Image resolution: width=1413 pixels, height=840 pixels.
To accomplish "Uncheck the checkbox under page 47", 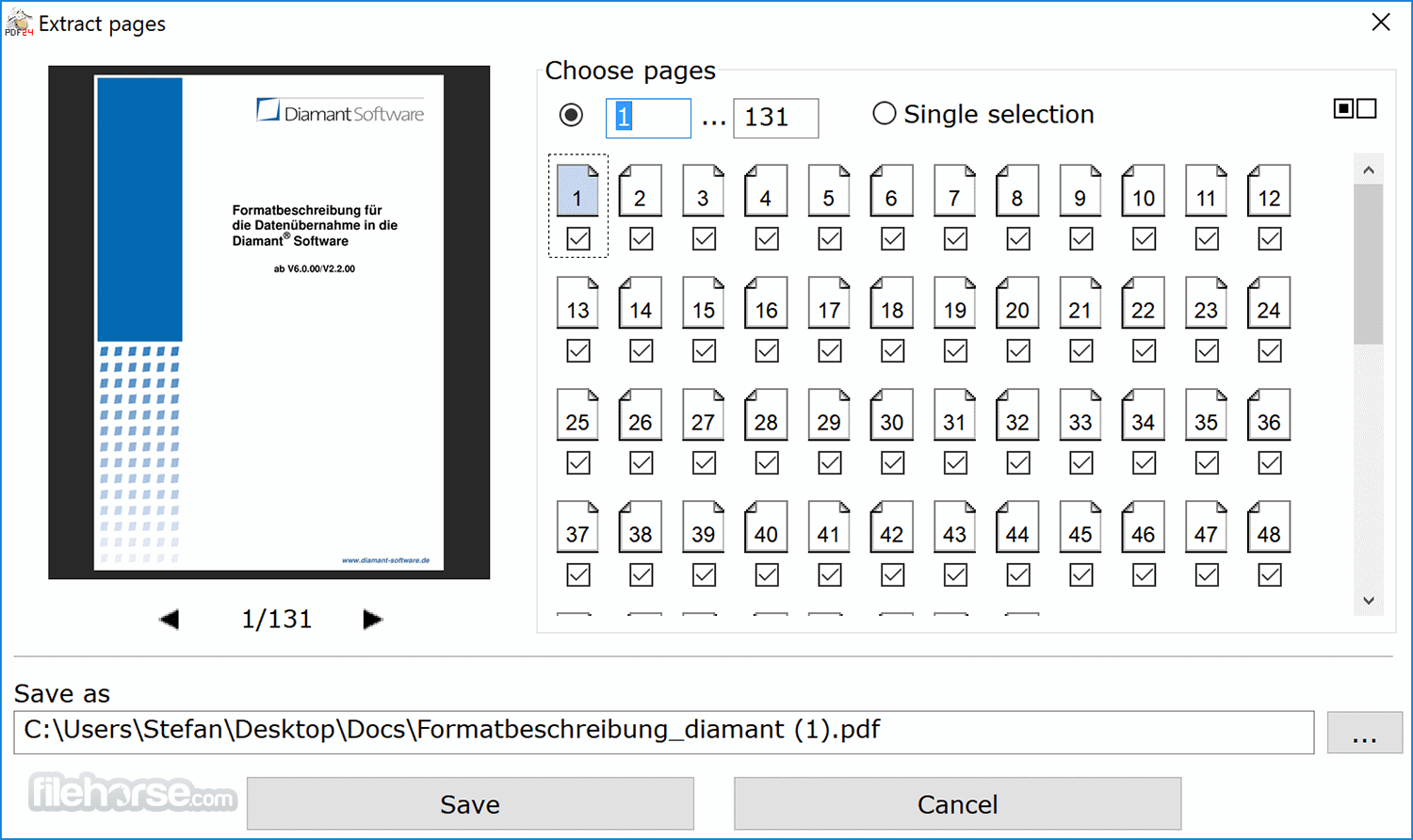I will tap(1207, 575).
